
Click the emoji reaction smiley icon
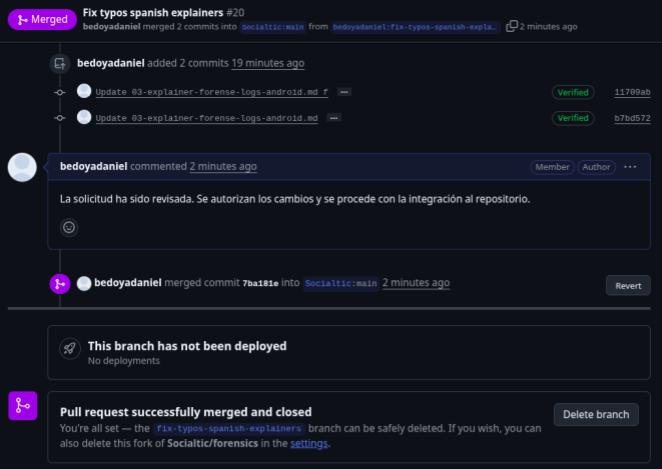tap(69, 227)
